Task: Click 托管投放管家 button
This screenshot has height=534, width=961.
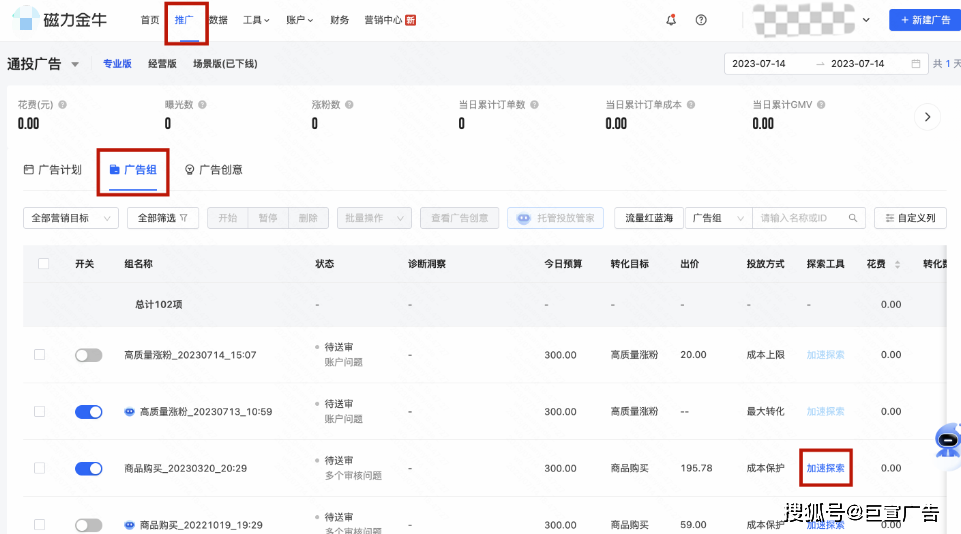Action: pyautogui.click(x=555, y=218)
